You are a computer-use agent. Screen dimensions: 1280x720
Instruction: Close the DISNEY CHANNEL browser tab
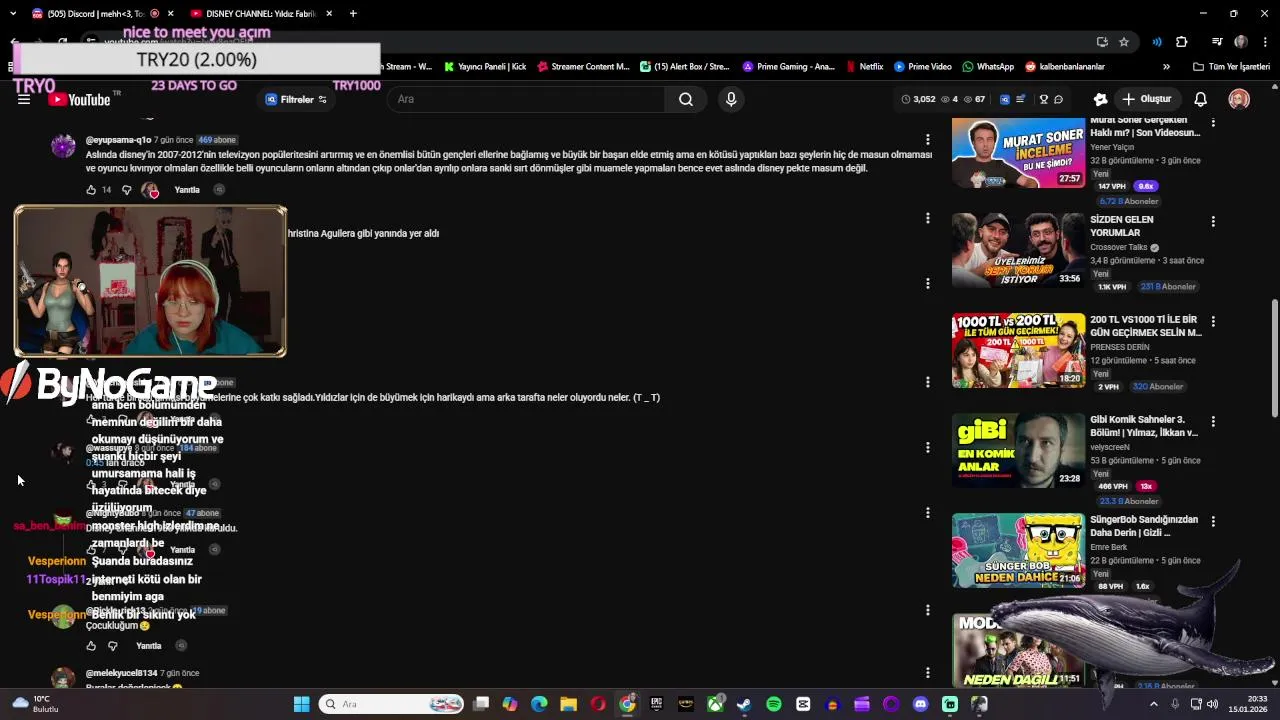point(329,14)
